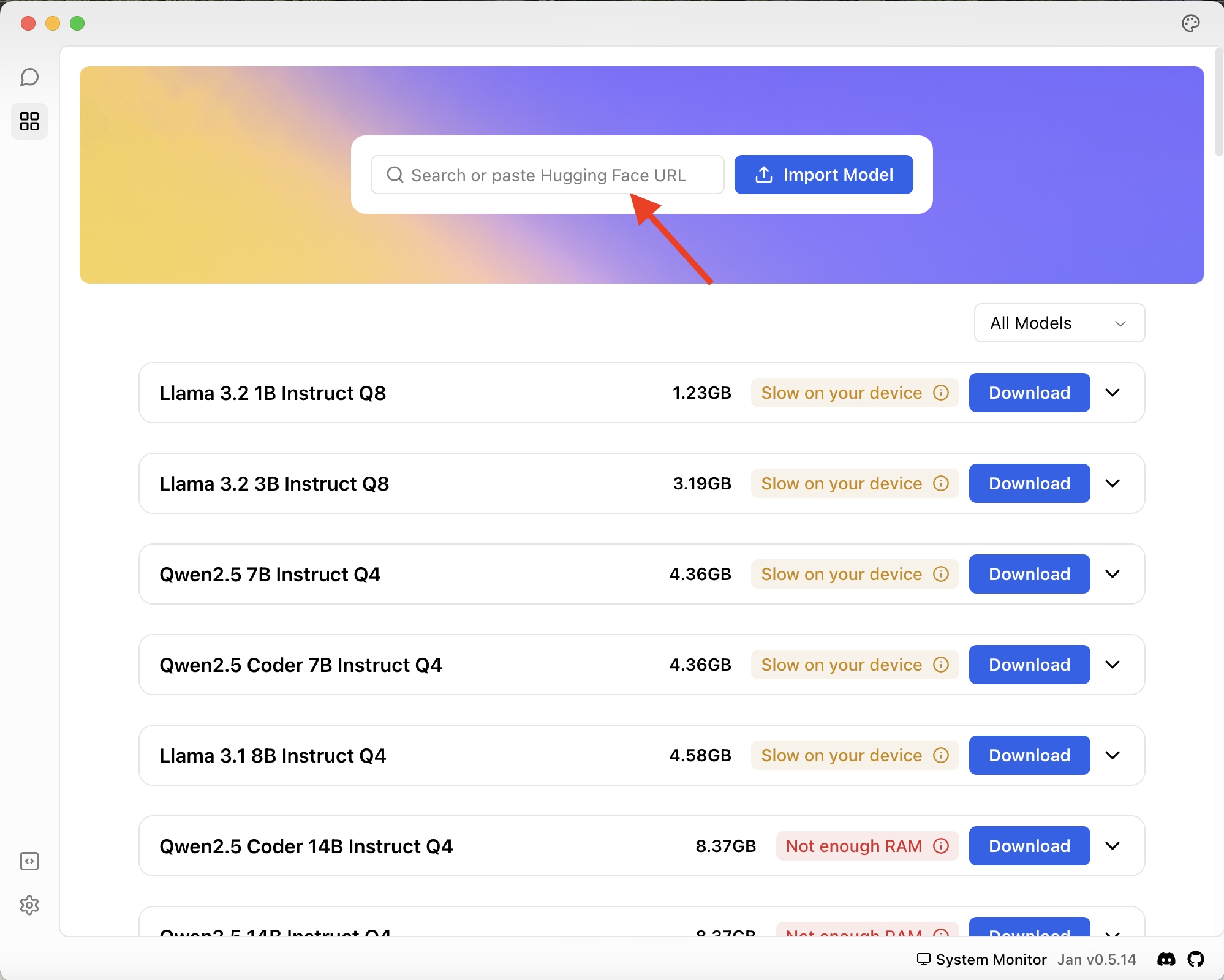The image size is (1224, 980).
Task: Click the Import Model button
Action: (x=823, y=175)
